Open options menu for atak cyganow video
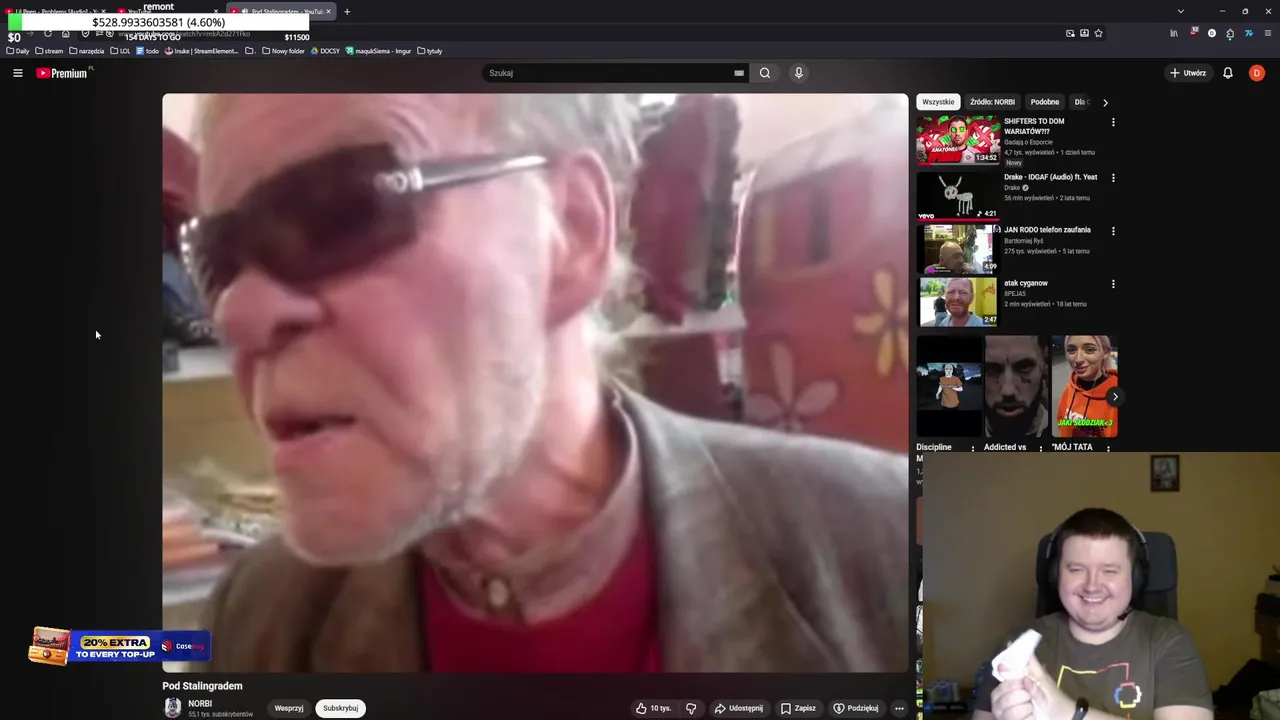1280x720 pixels. coord(1113,284)
